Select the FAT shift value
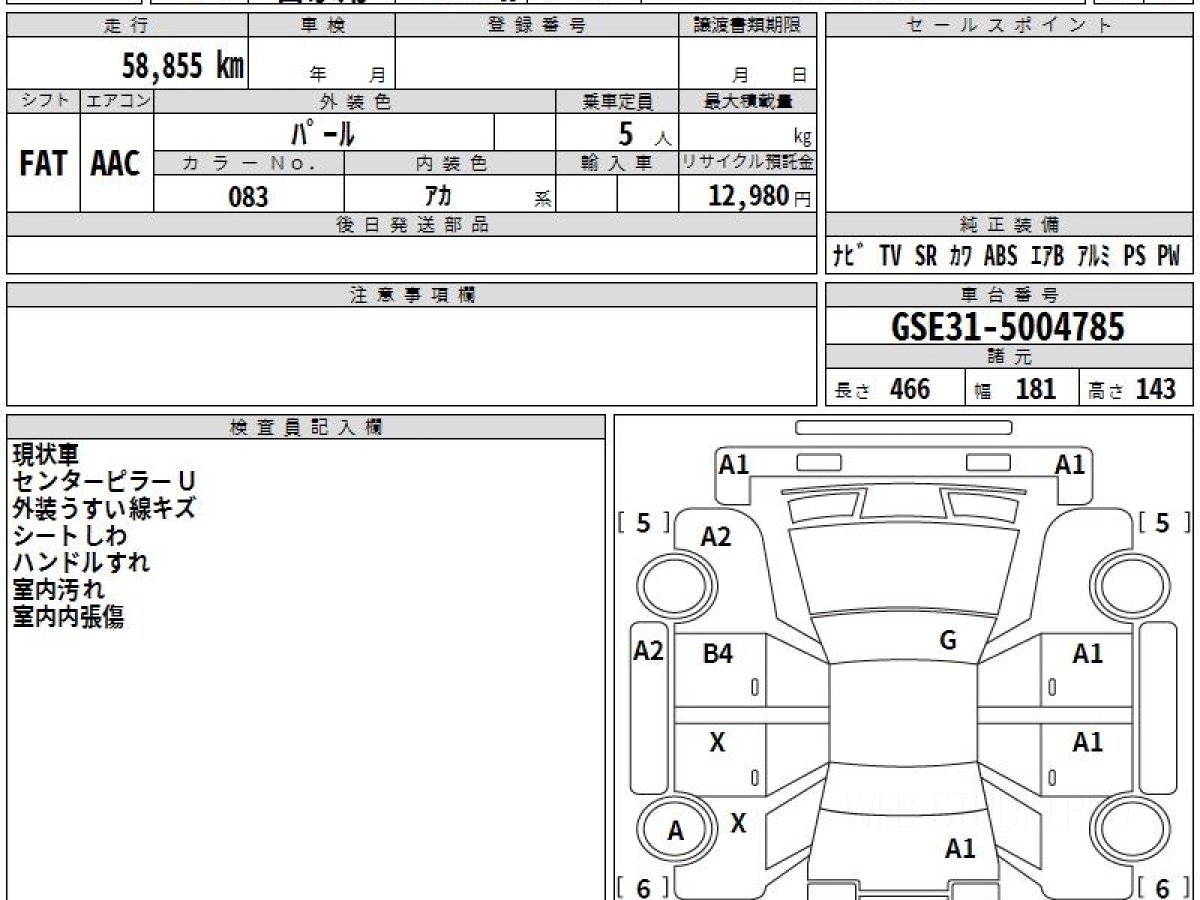This screenshot has width=1200, height=900. pos(43,164)
